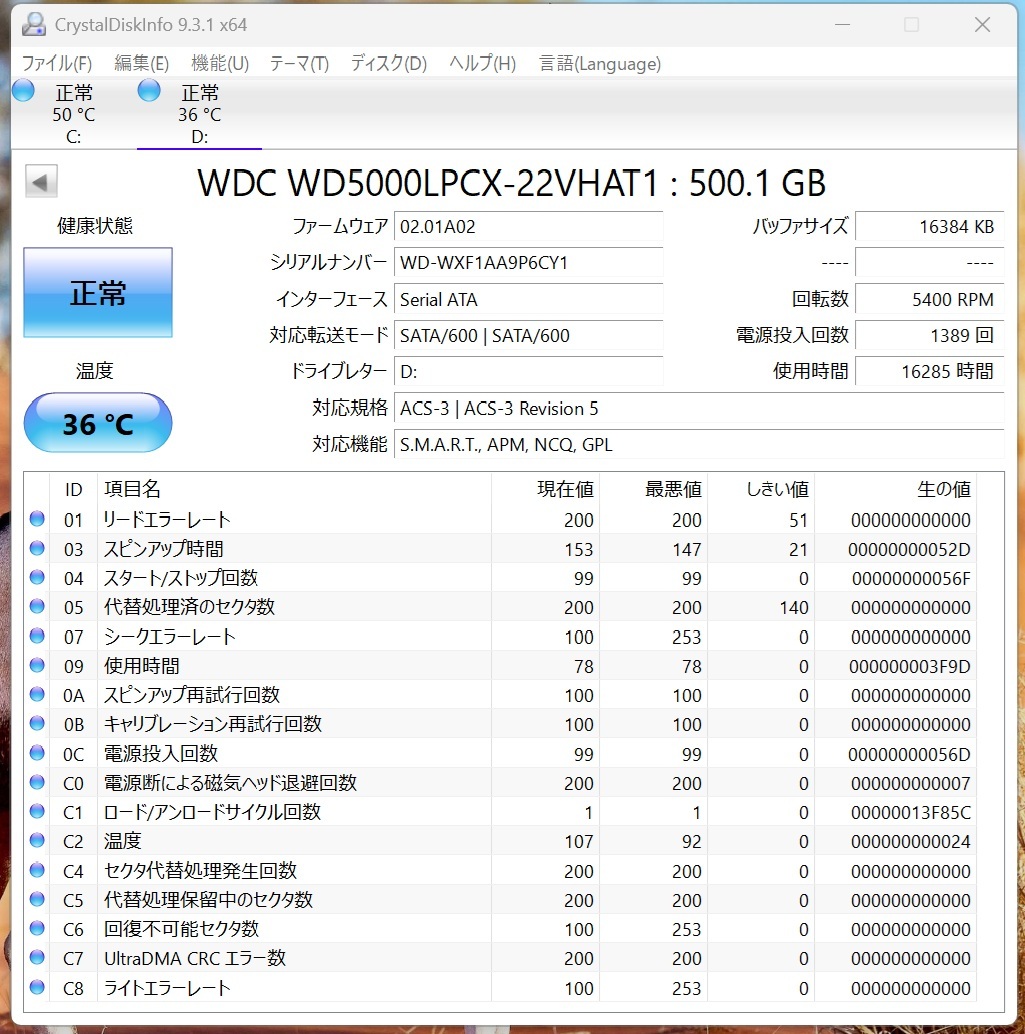Click status dot for ID 09 使用時間
Screen dimensions: 1025x1034
pos(37,665)
